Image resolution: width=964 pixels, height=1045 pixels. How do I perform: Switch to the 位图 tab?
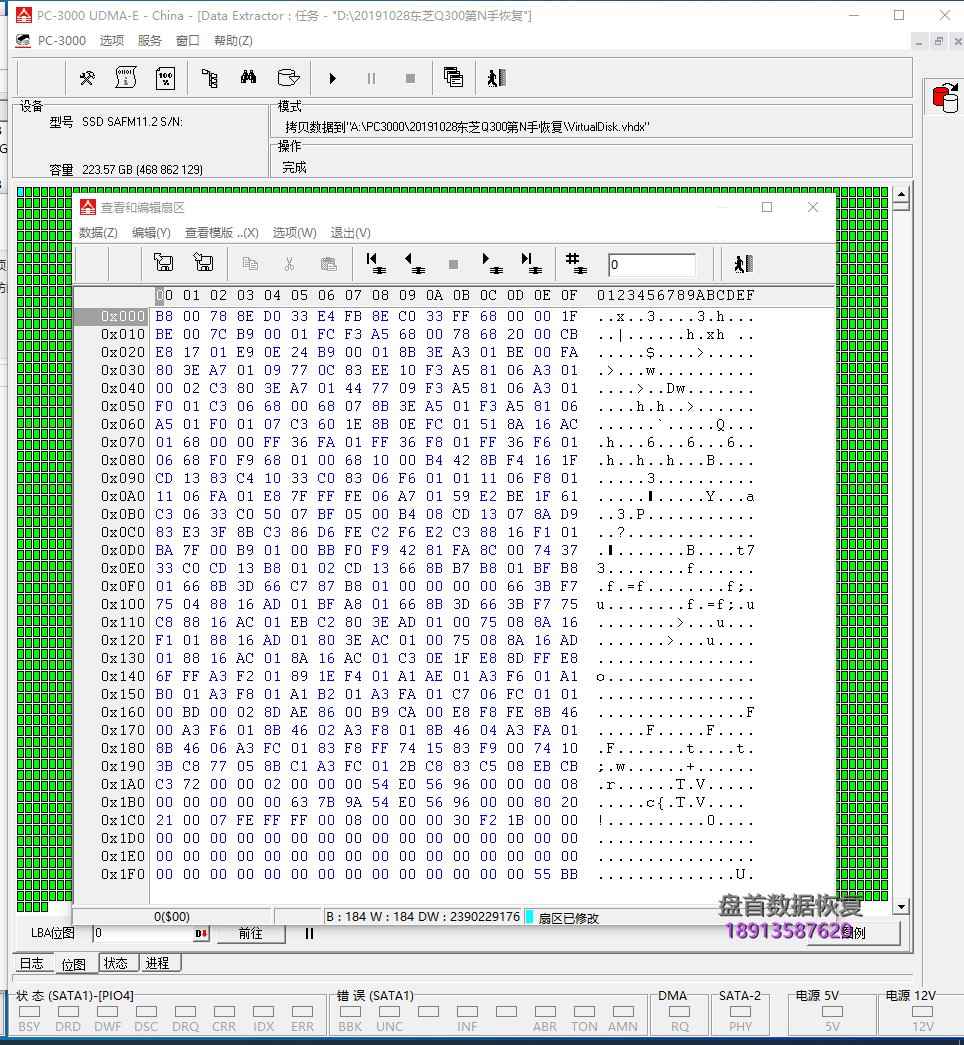(x=73, y=964)
